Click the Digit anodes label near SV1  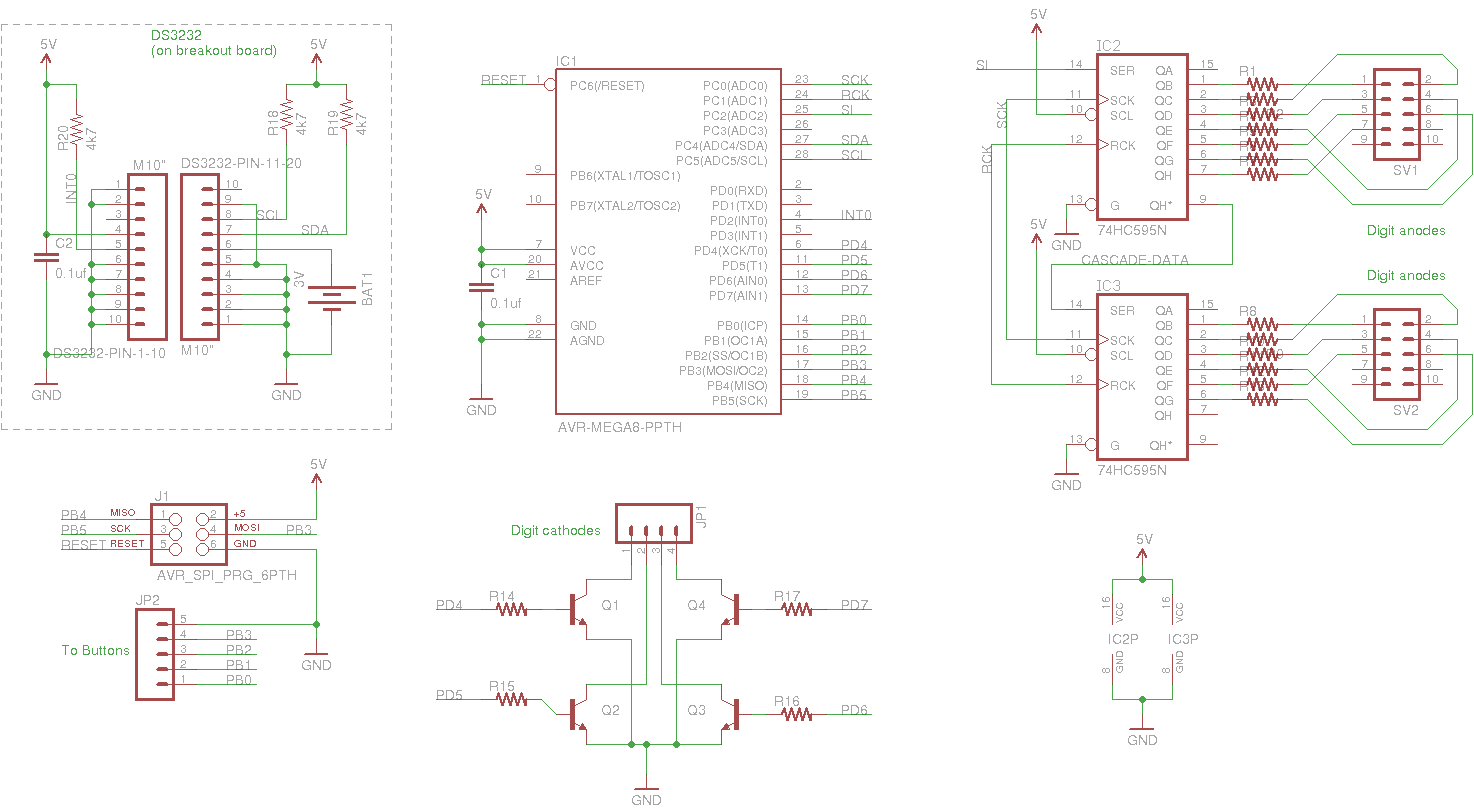point(1405,230)
